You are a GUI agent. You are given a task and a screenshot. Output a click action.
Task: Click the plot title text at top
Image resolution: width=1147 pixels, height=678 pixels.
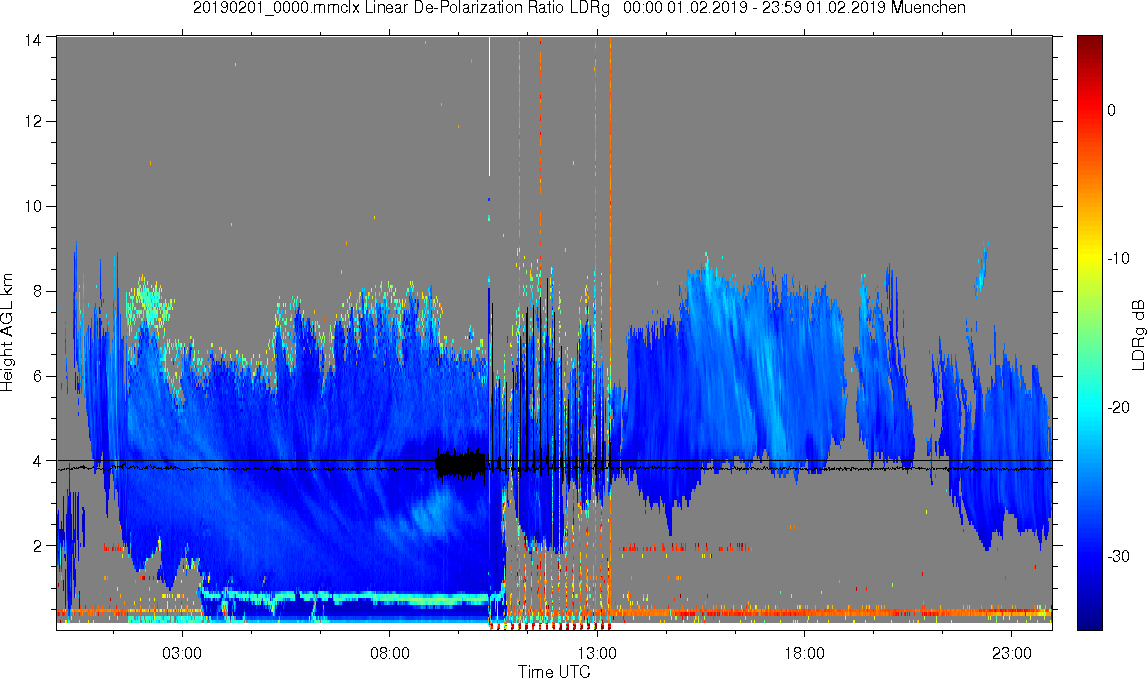[x=579, y=8]
